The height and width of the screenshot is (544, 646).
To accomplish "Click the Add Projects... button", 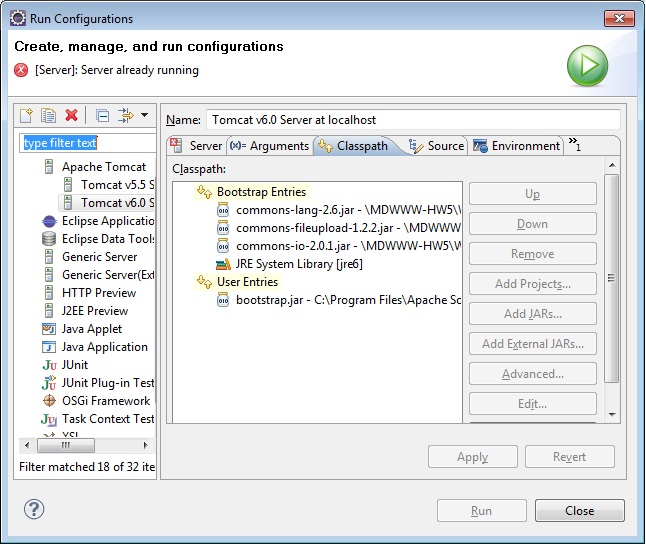I will pos(532,284).
